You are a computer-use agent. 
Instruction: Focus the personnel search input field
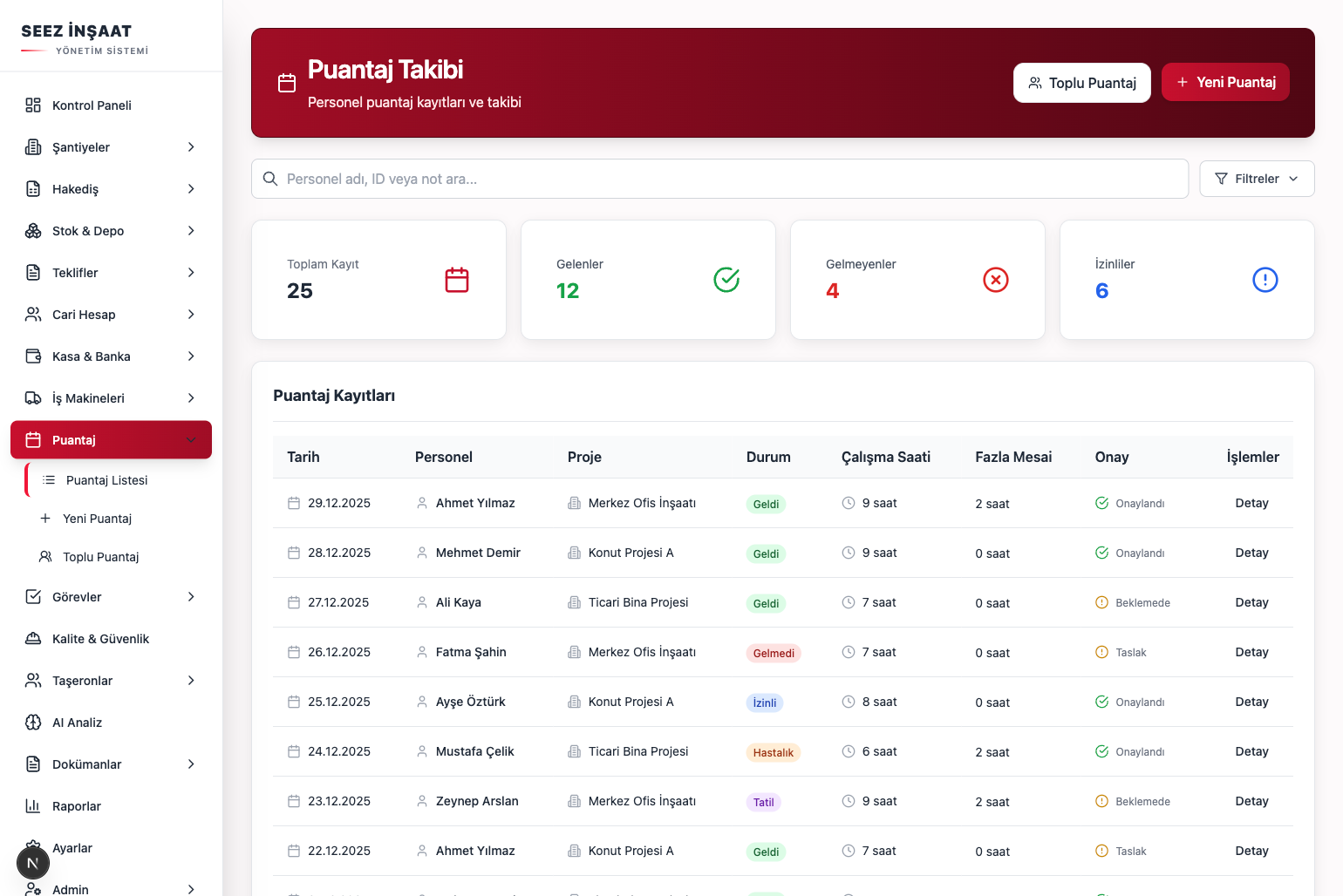(719, 179)
